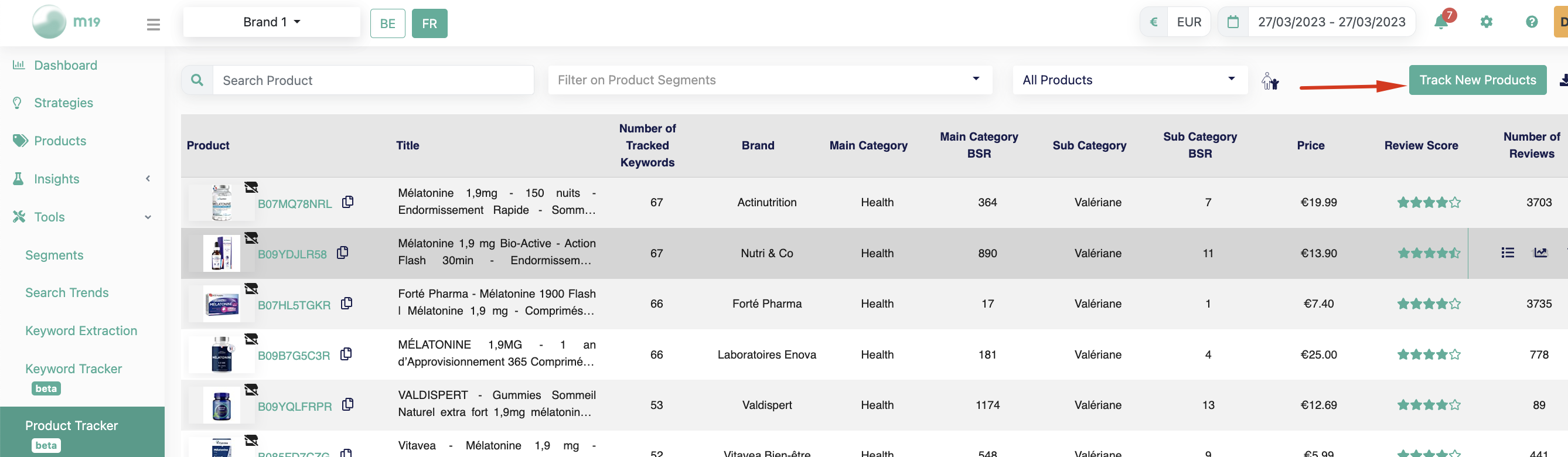Sort by Number of Tracked Keywords column
The image size is (1568, 457).
647,145
